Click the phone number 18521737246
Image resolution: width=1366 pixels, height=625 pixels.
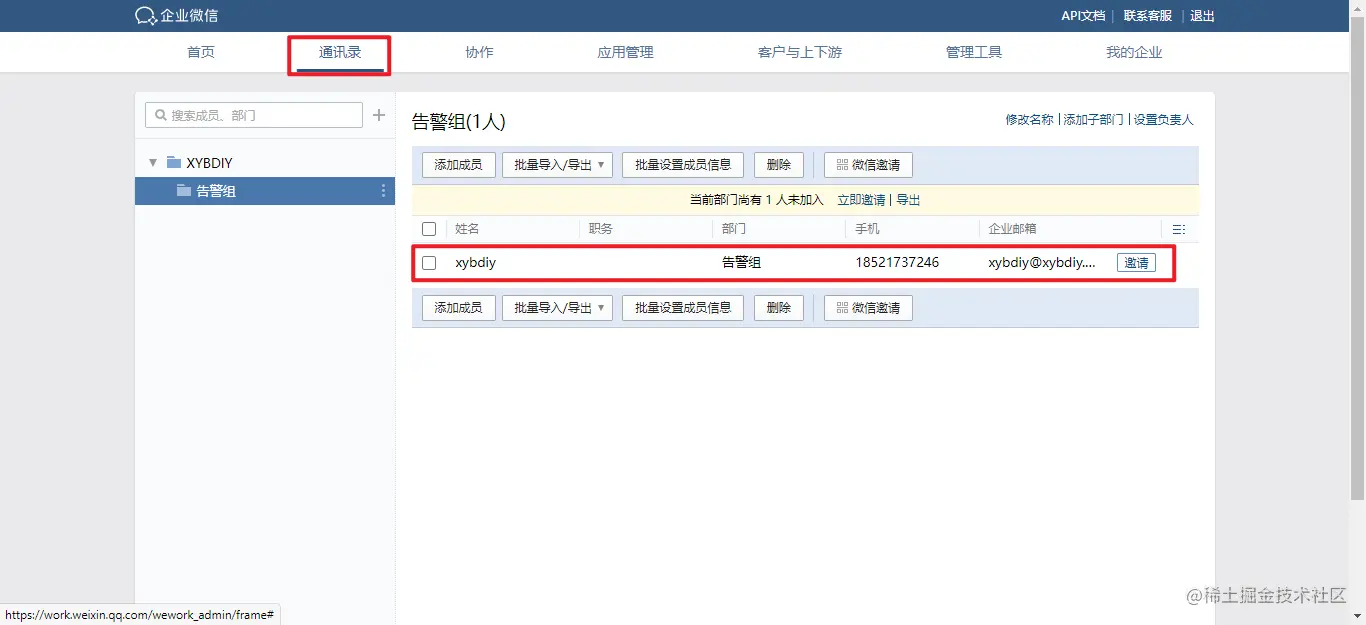(x=897, y=263)
